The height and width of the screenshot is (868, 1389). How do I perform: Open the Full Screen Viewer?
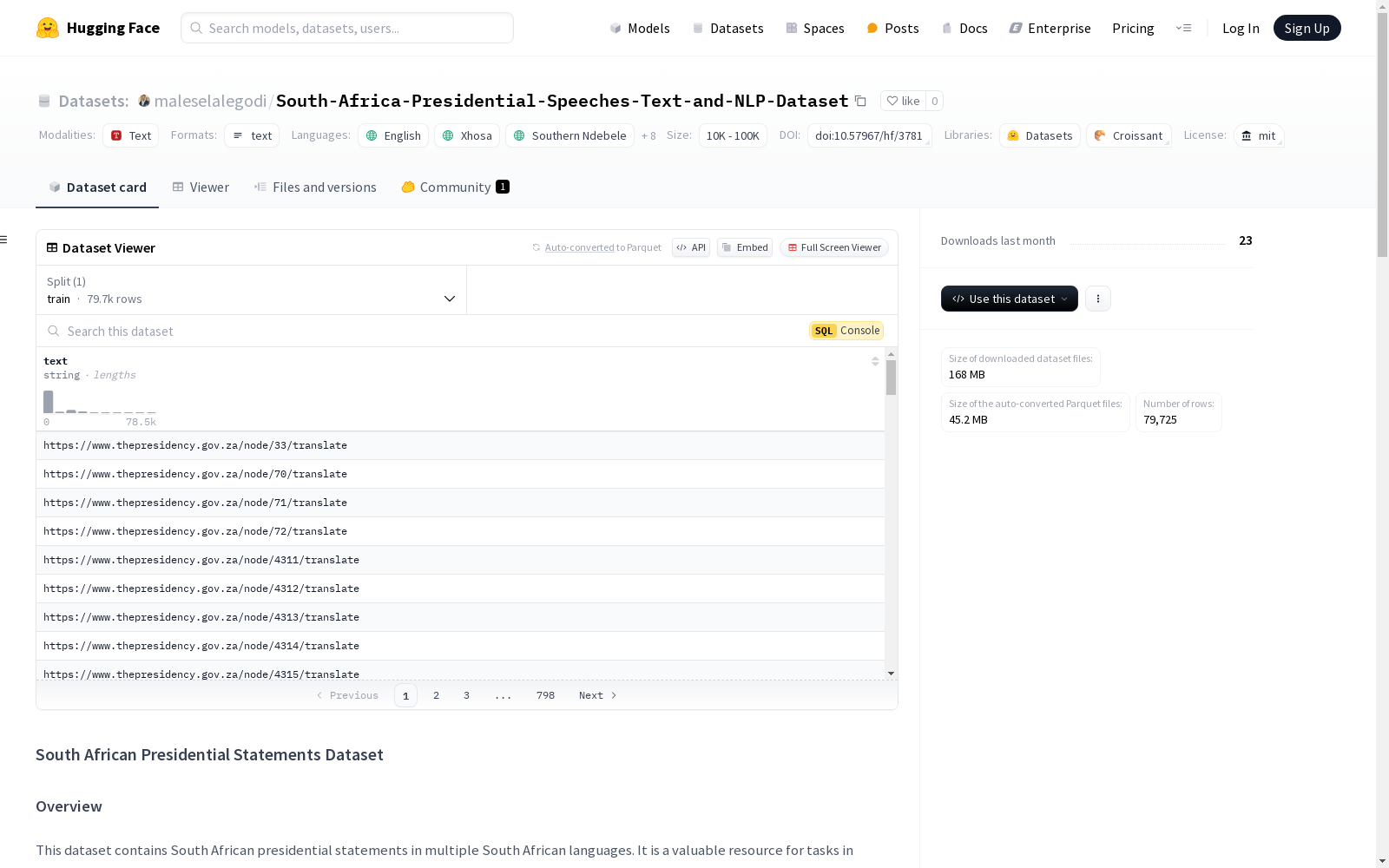click(834, 247)
